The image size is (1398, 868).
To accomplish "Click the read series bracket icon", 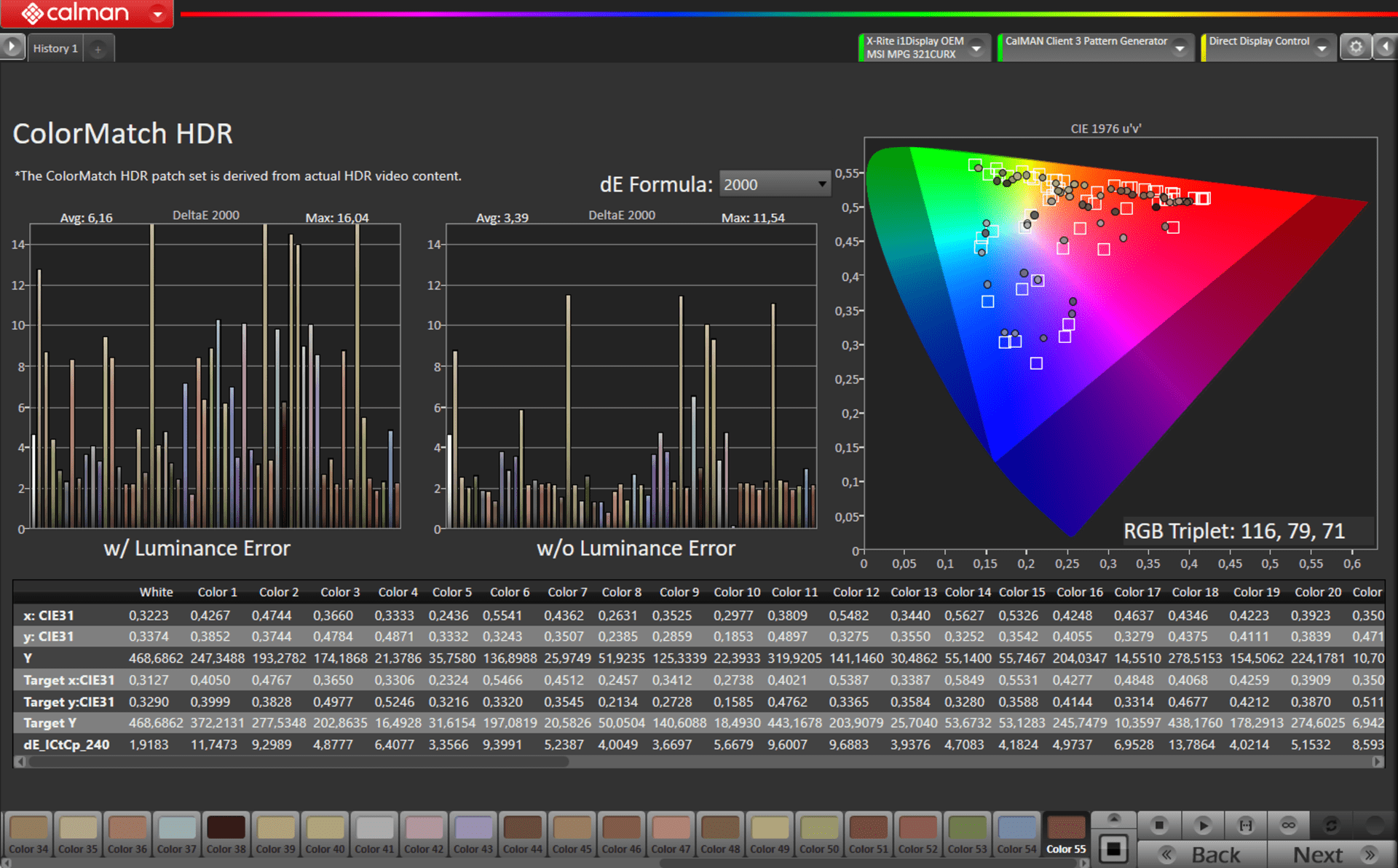I will pos(1246,825).
